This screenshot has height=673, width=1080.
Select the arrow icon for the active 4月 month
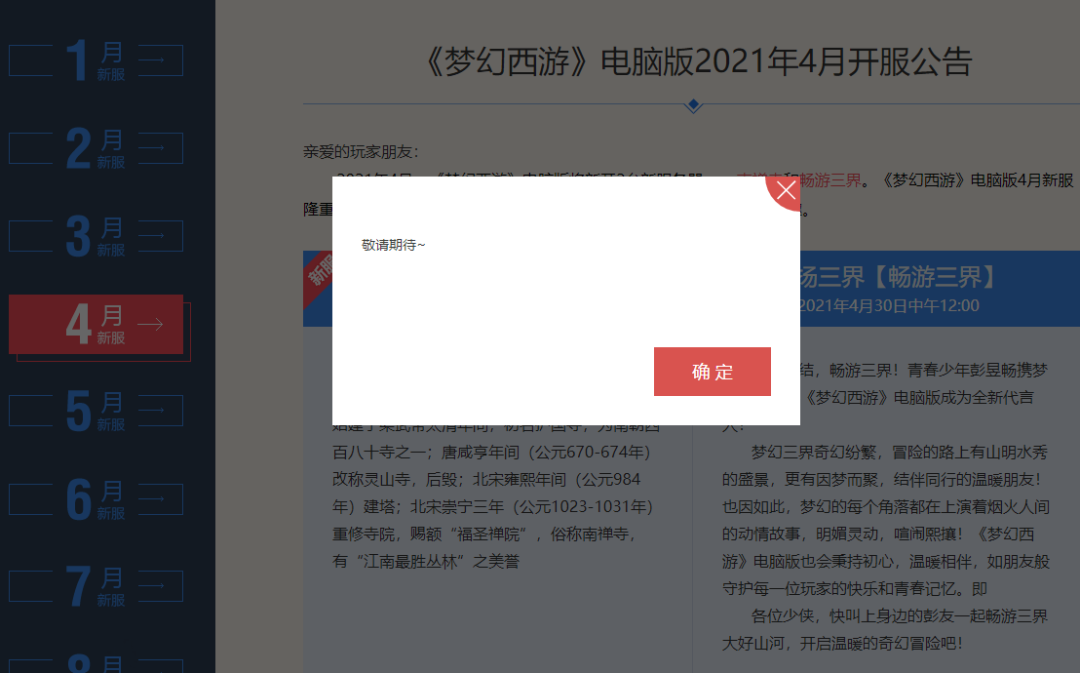152,324
